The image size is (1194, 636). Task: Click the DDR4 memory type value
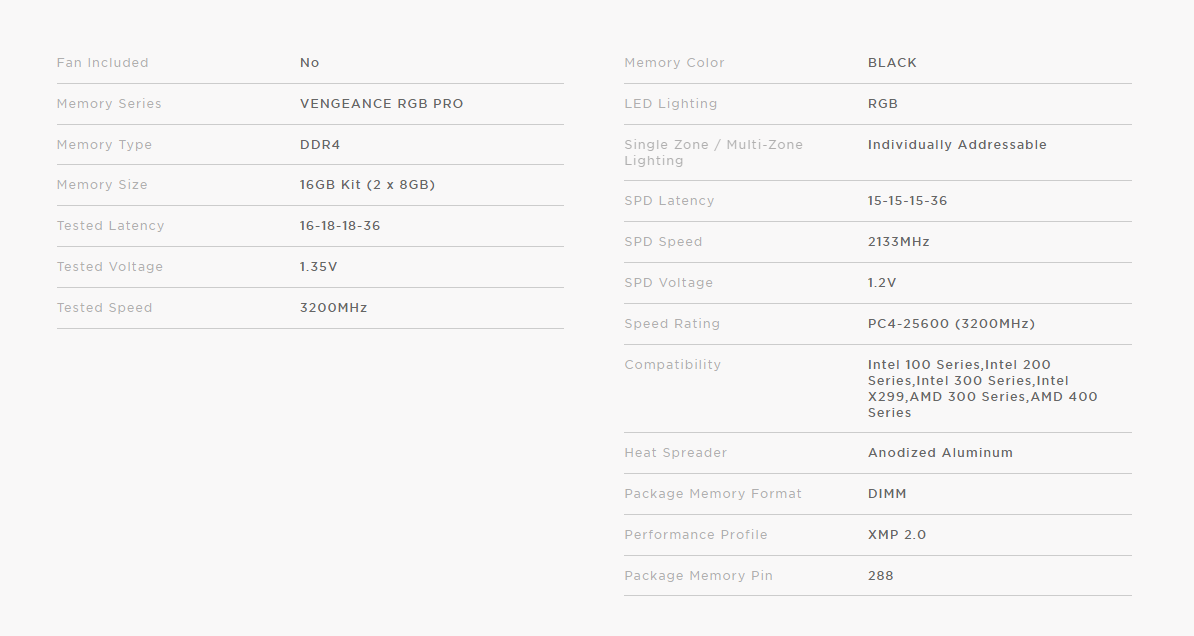click(320, 145)
